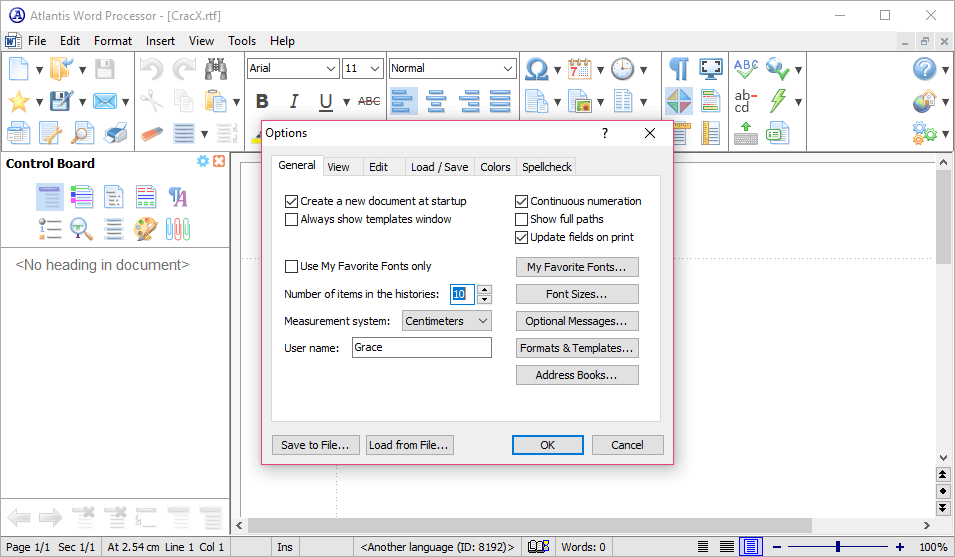Click the Open file folder icon
The height and width of the screenshot is (557, 955).
[61, 69]
